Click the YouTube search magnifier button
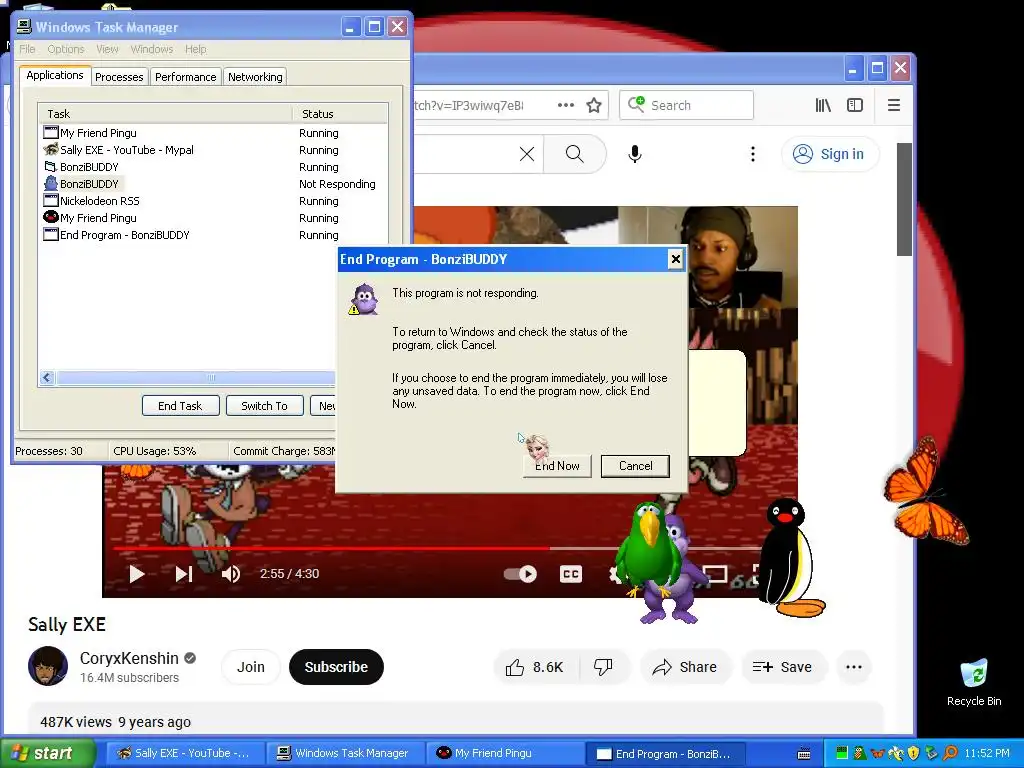 coord(575,154)
